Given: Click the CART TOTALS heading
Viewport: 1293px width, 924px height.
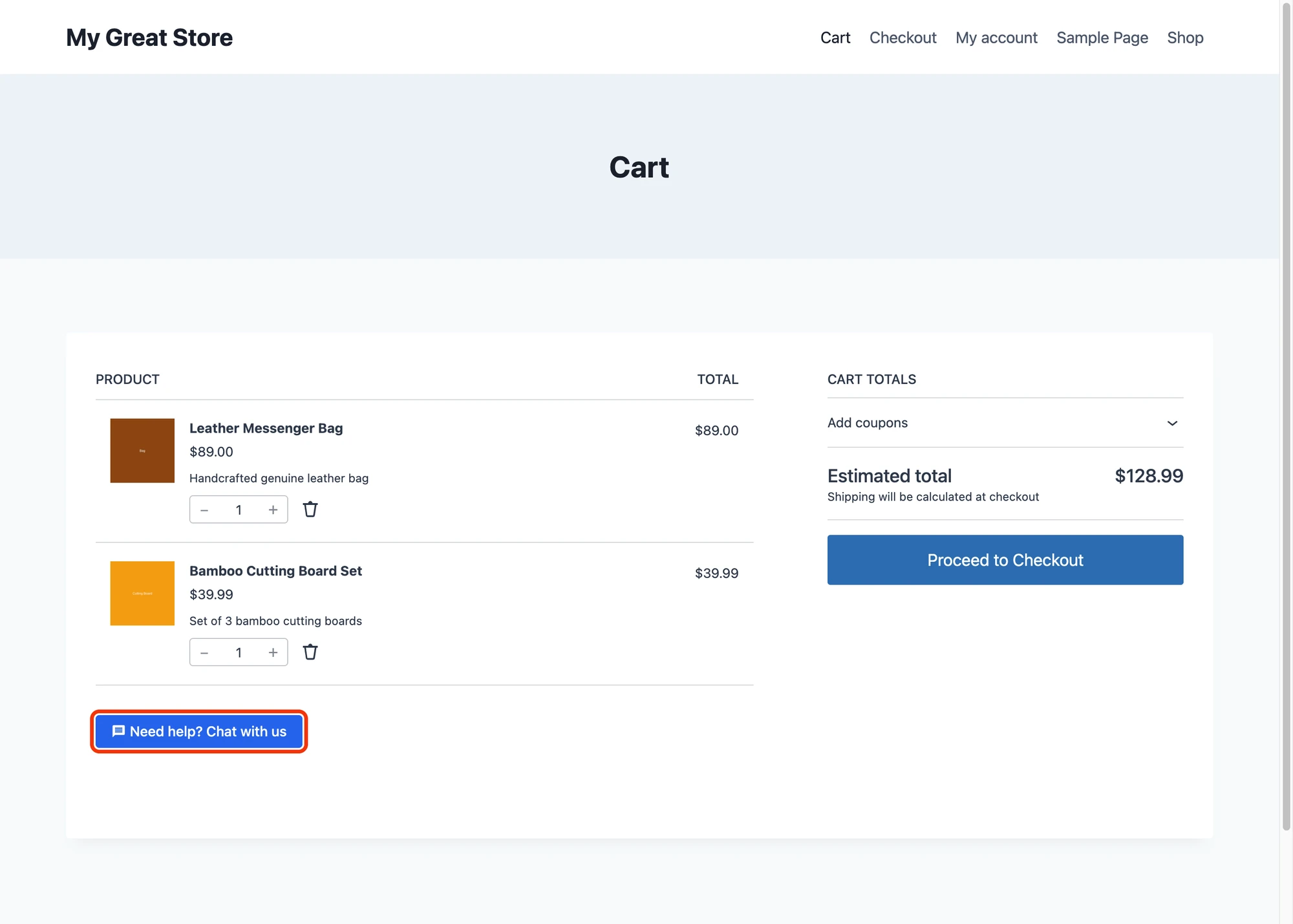Looking at the screenshot, I should [871, 380].
